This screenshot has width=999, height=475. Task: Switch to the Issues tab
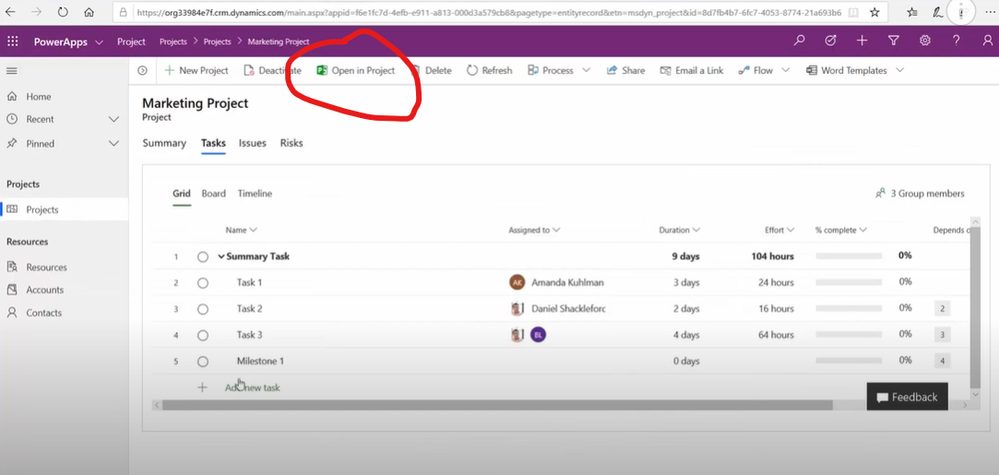(252, 143)
